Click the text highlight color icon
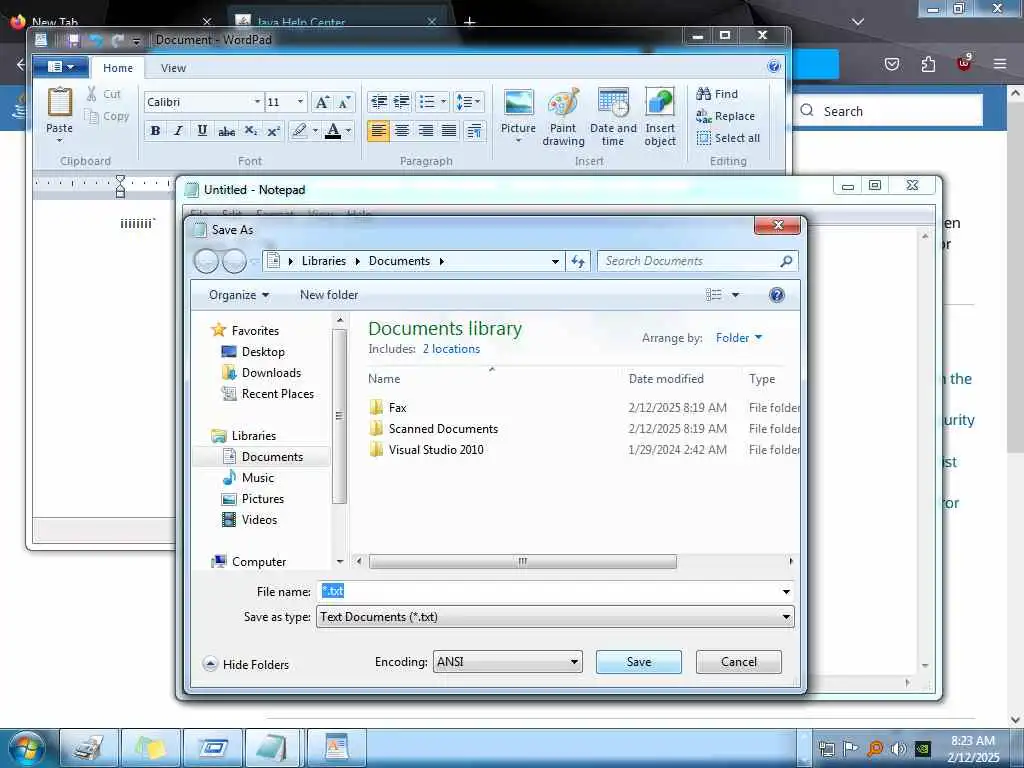 click(299, 131)
